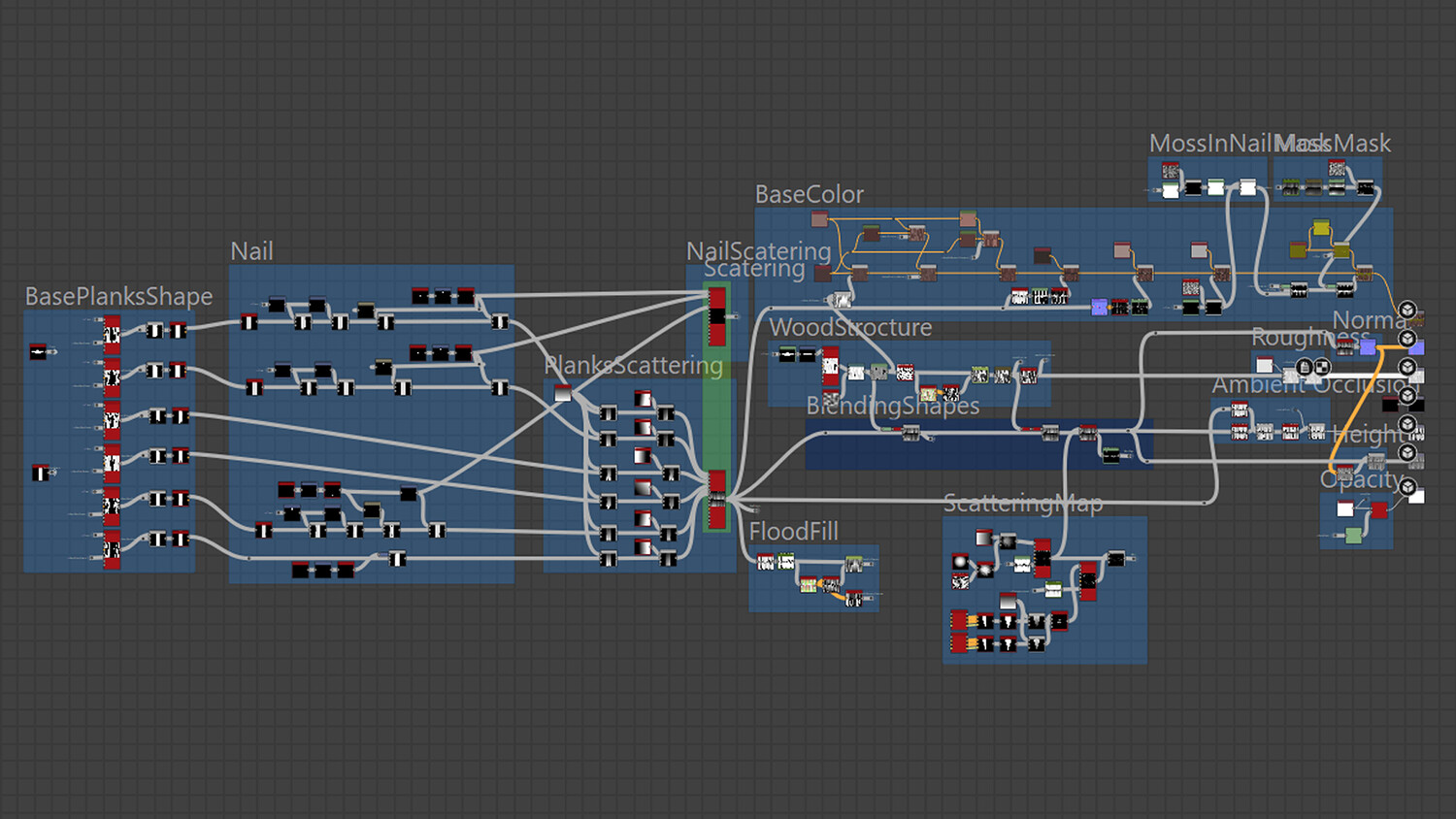Select the dark maroon node in BaseColor frame
Image resolution: width=1456 pixels, height=819 pixels.
[x=1042, y=255]
